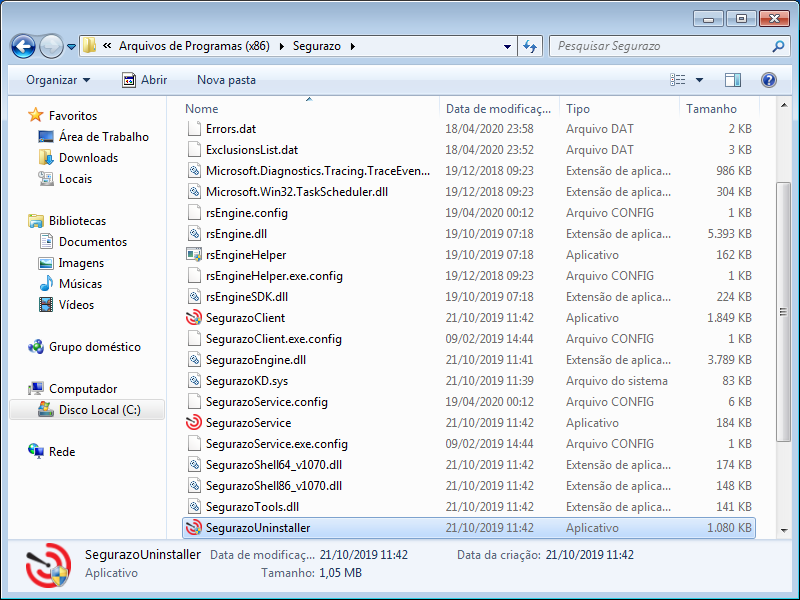This screenshot has width=800, height=600.
Task: Select Grupo doméstico in sidebar
Action: (95, 347)
